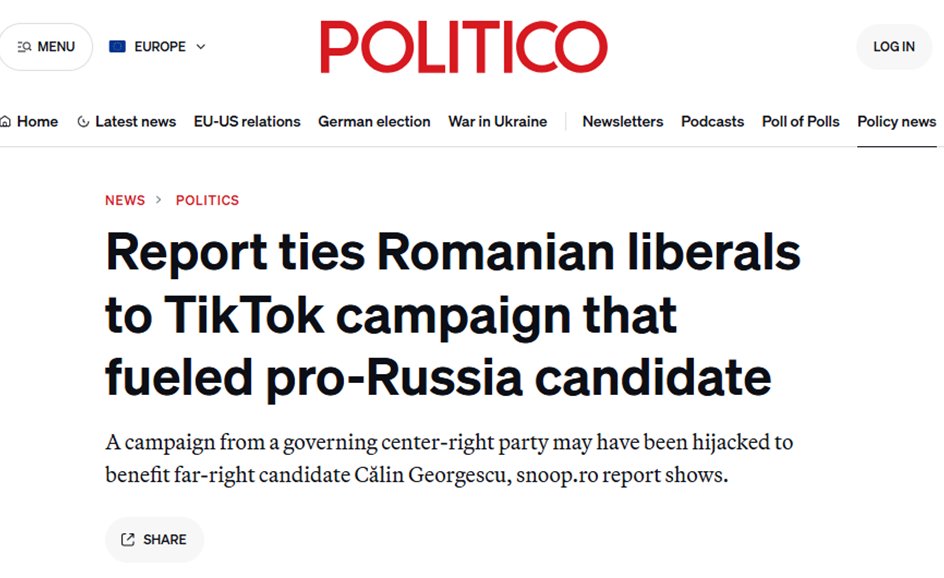Go to Poll of Polls
Screen dimensions: 944x578
800,122
